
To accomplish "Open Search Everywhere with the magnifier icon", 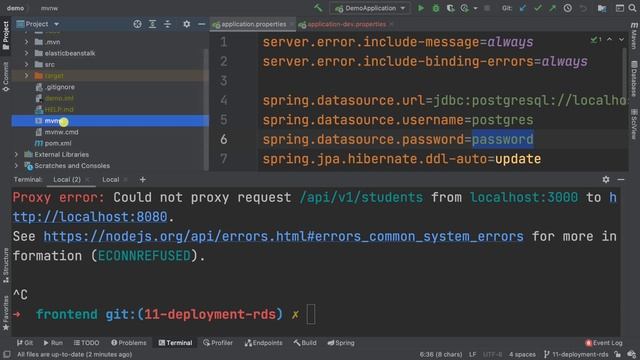I will (633, 8).
